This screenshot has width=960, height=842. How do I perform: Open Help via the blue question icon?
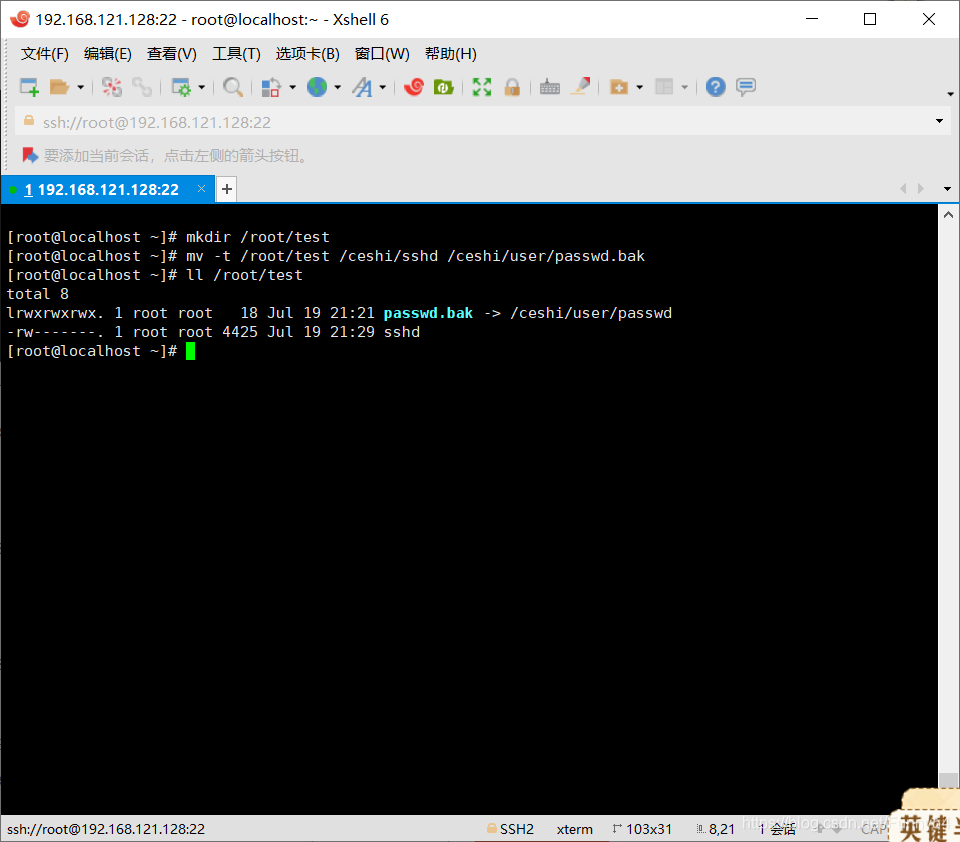[715, 87]
